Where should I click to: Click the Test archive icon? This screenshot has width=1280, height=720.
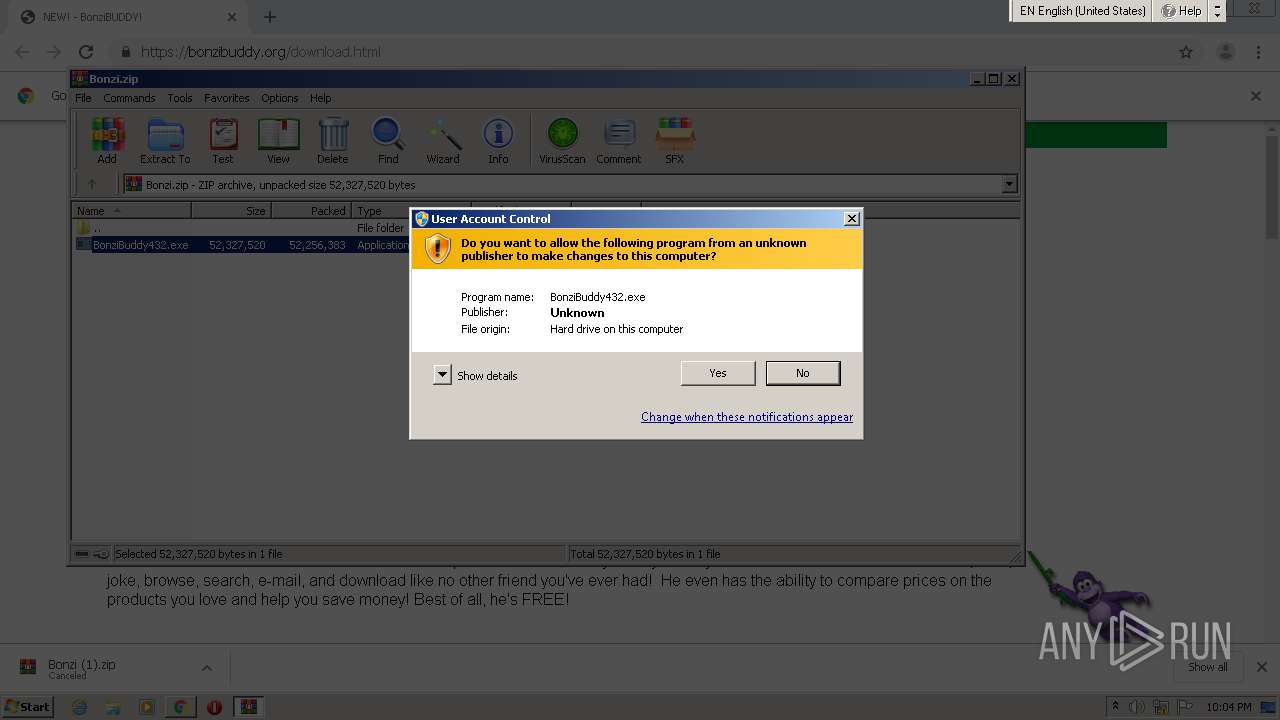pyautogui.click(x=223, y=141)
